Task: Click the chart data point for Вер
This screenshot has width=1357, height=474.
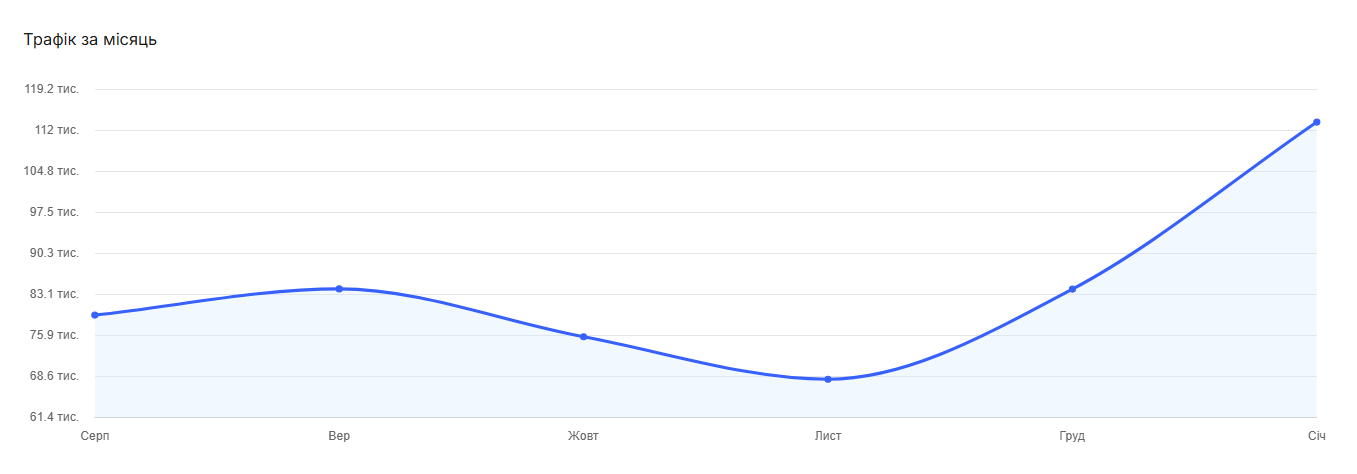Action: (339, 289)
